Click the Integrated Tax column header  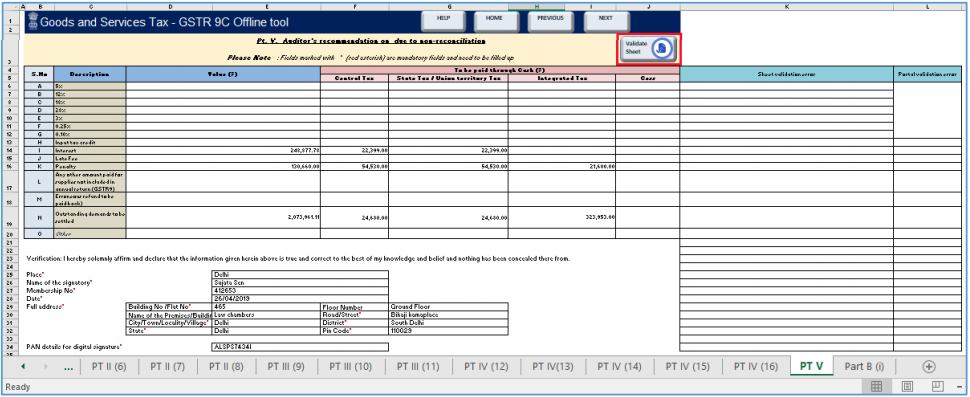[562, 79]
